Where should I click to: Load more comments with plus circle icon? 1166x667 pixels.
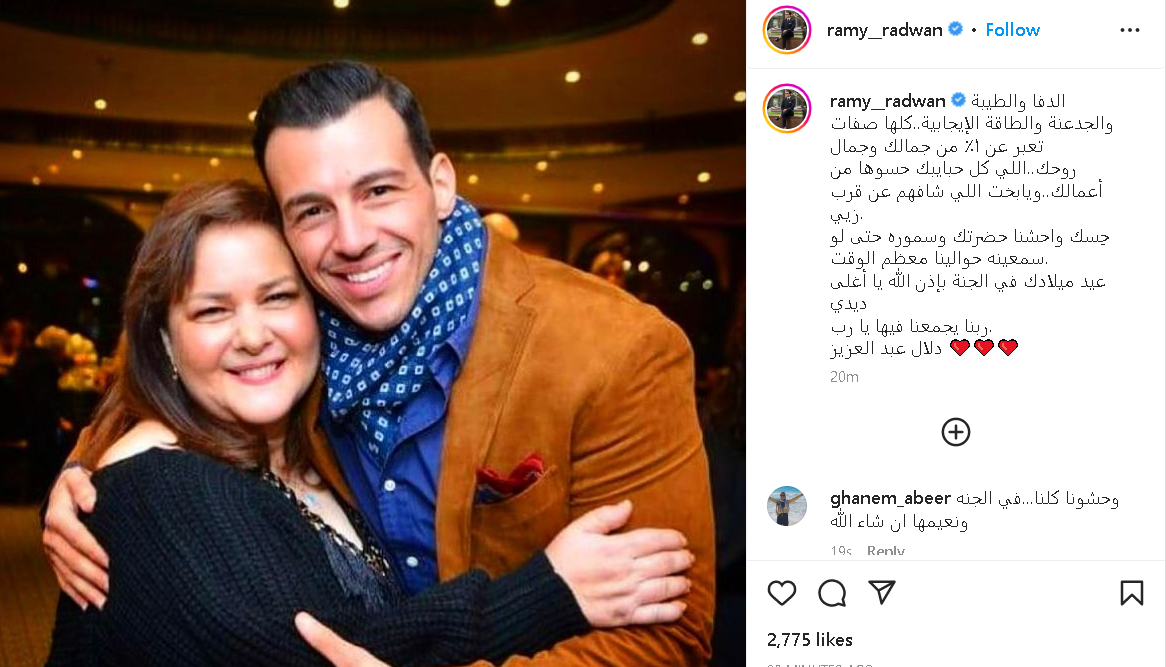[956, 432]
